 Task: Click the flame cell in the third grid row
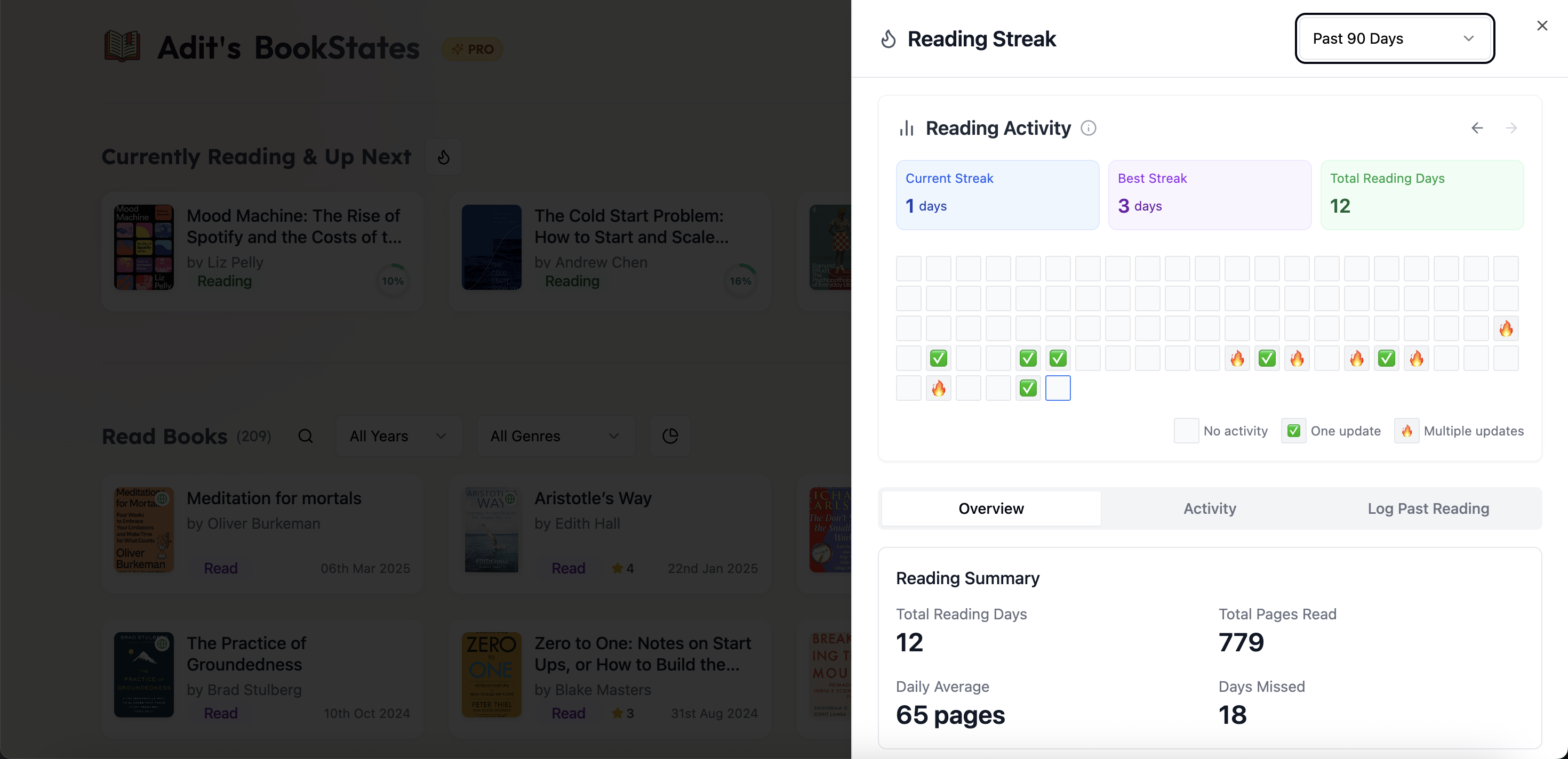click(1506, 328)
